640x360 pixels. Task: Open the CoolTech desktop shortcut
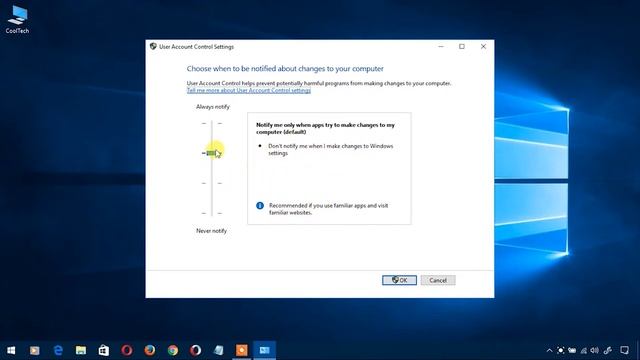pyautogui.click(x=17, y=19)
